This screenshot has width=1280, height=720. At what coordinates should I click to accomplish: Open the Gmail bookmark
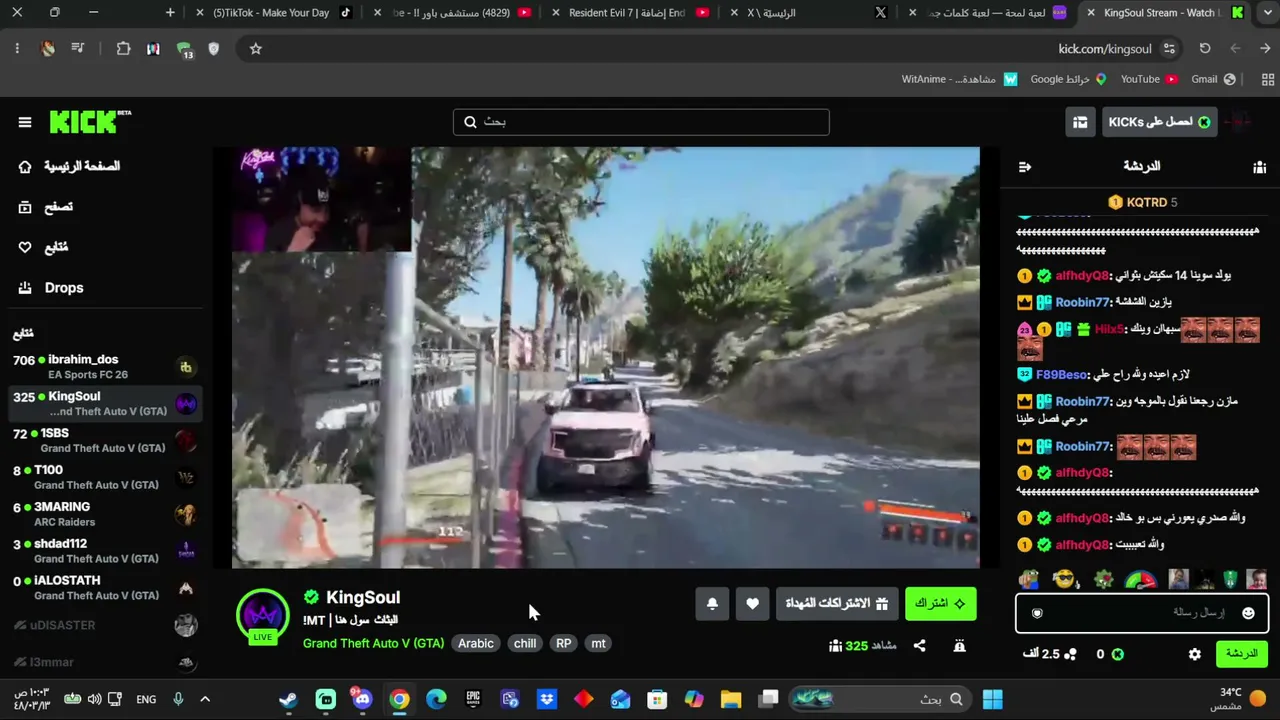pyautogui.click(x=1213, y=79)
